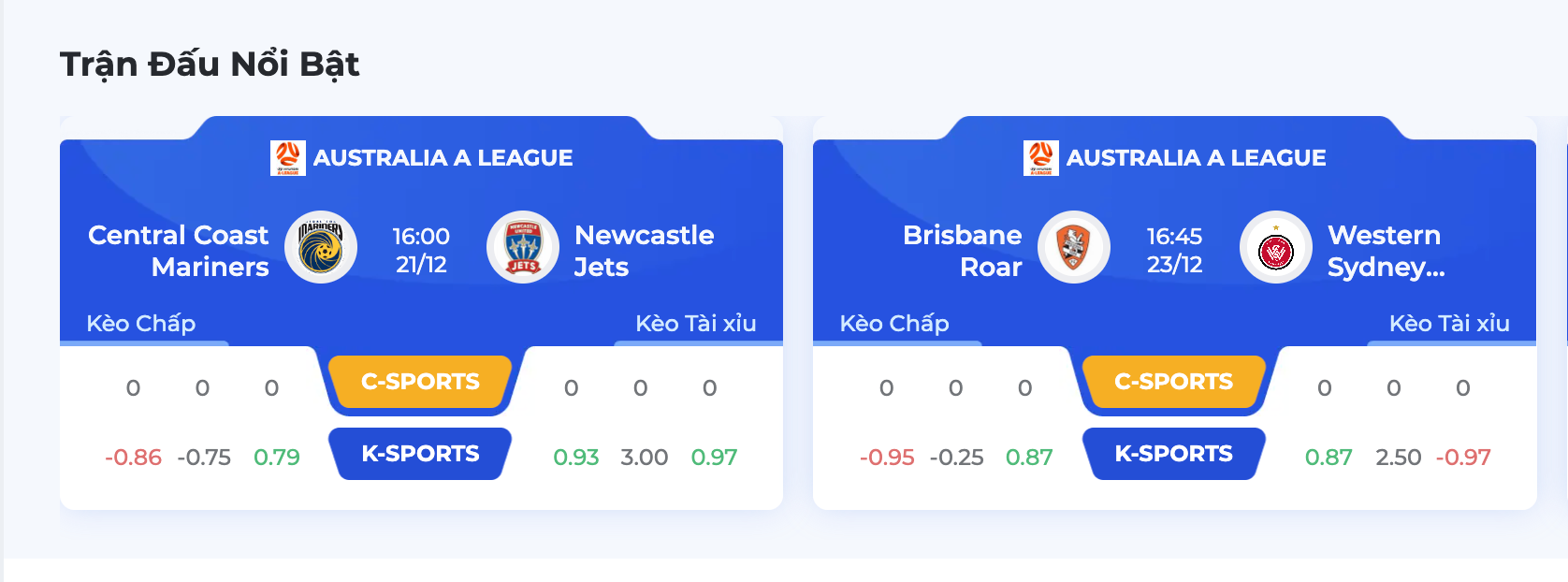
Task: Select the -0.97 over/under odds
Action: click(1463, 458)
